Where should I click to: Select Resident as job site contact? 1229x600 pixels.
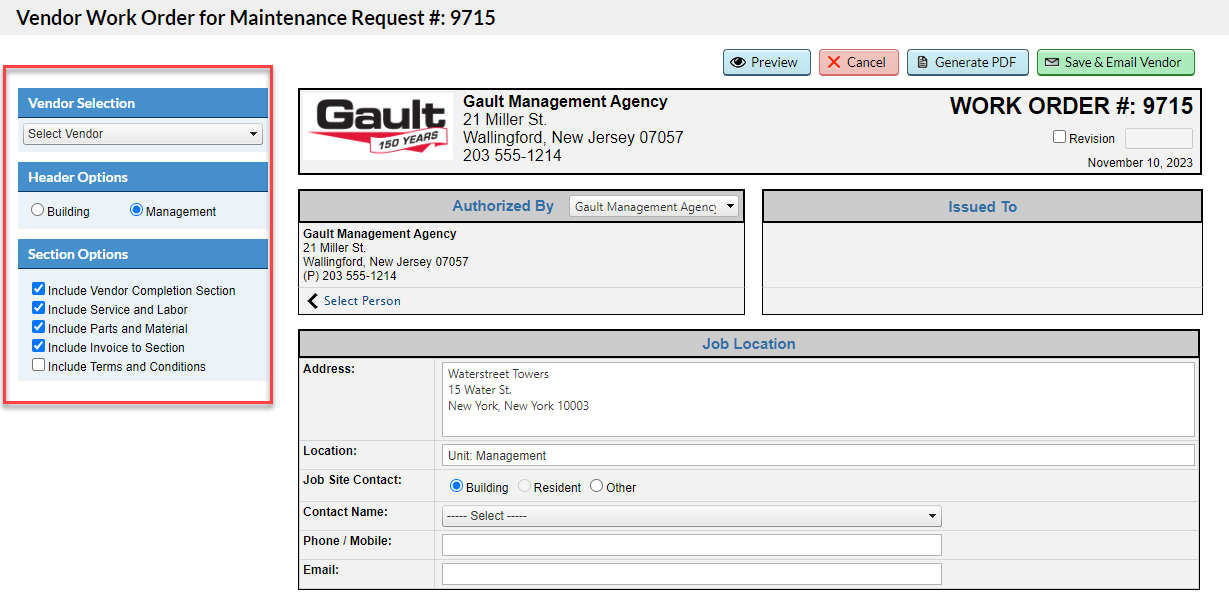[524, 486]
